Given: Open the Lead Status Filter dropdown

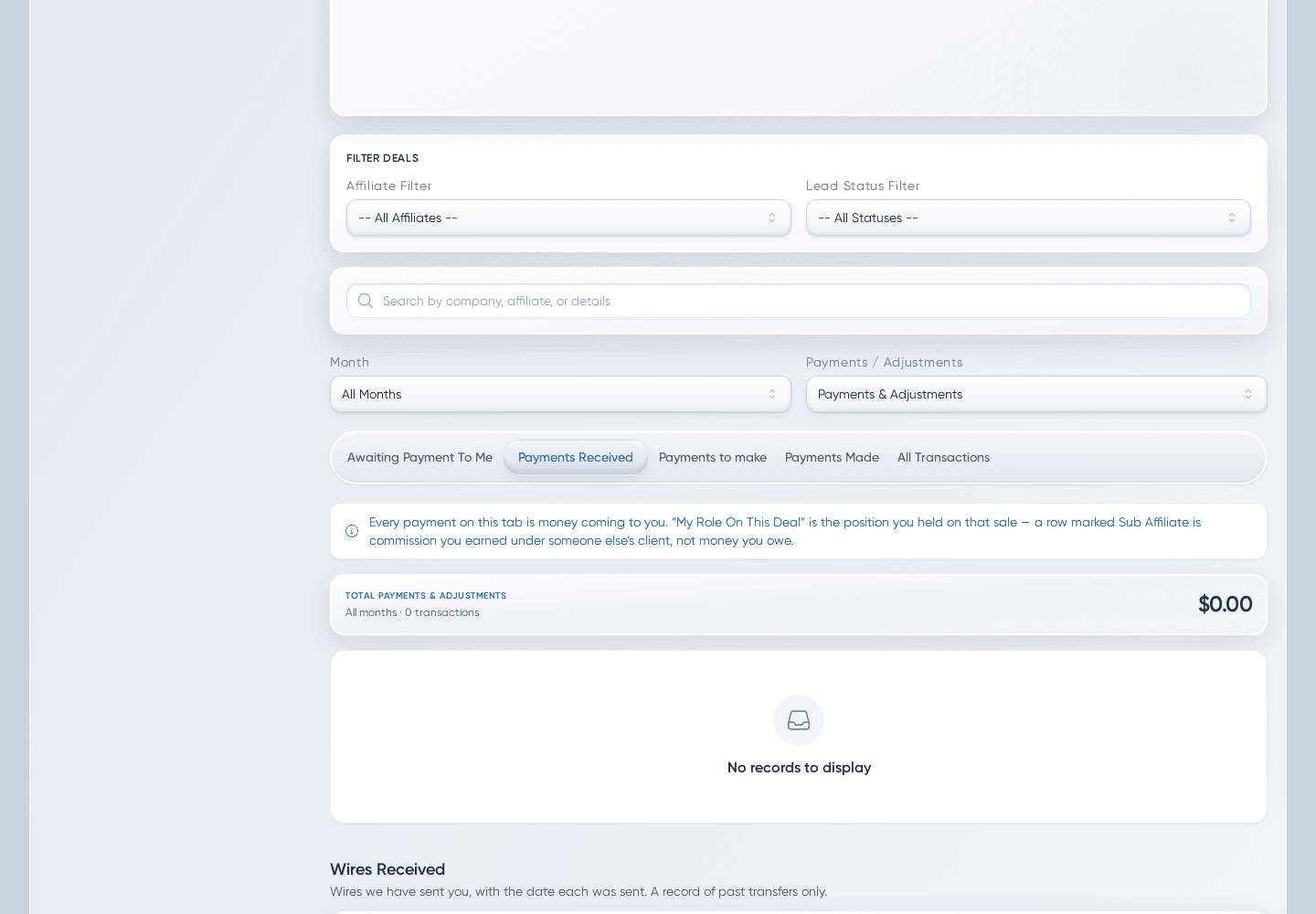Looking at the screenshot, I should (x=1028, y=218).
